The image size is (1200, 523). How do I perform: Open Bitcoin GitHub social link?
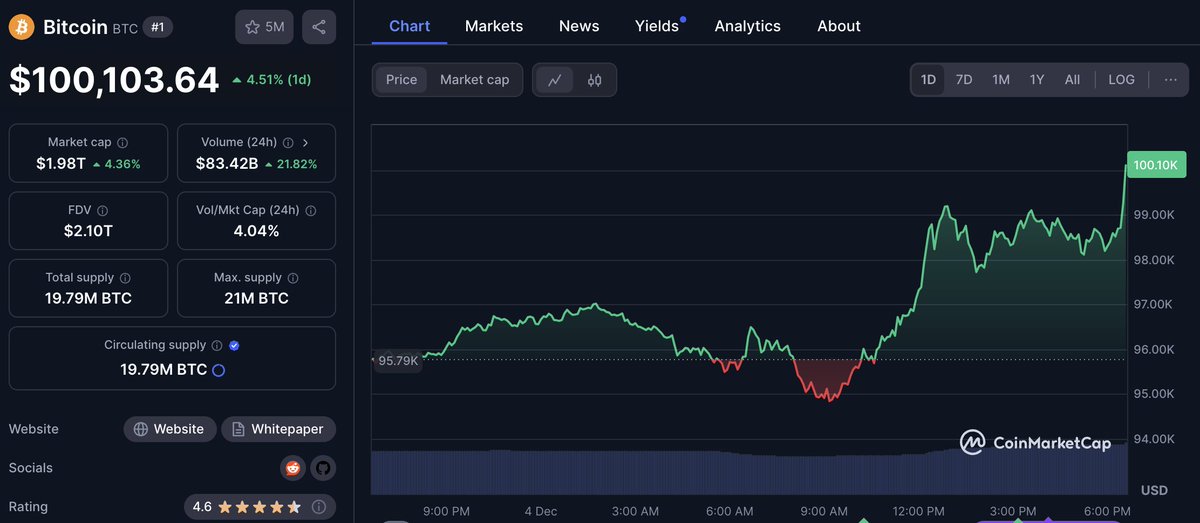pos(322,467)
